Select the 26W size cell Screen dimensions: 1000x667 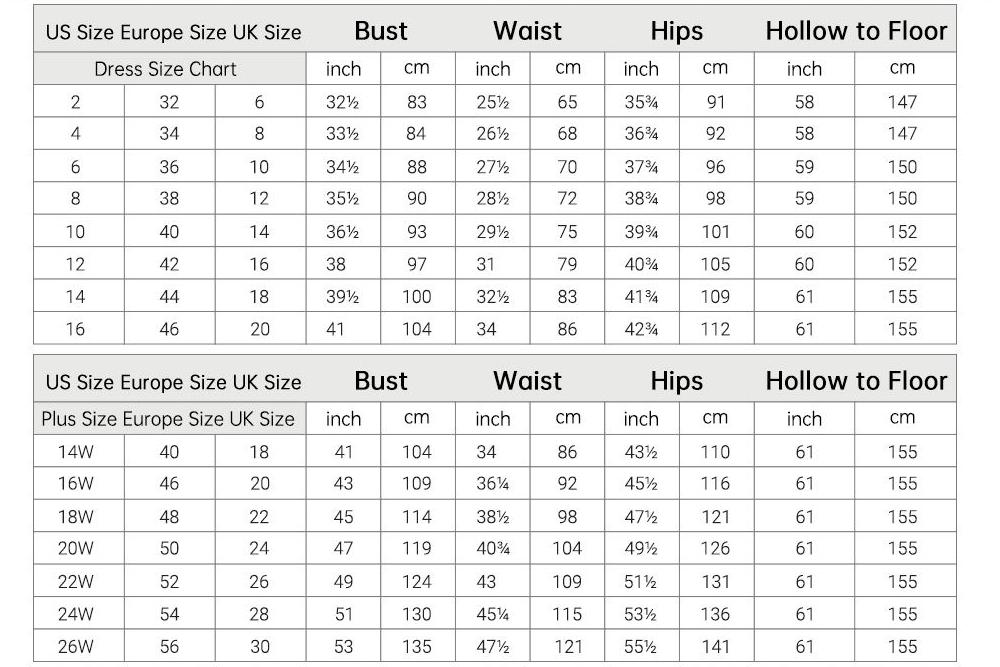point(75,647)
